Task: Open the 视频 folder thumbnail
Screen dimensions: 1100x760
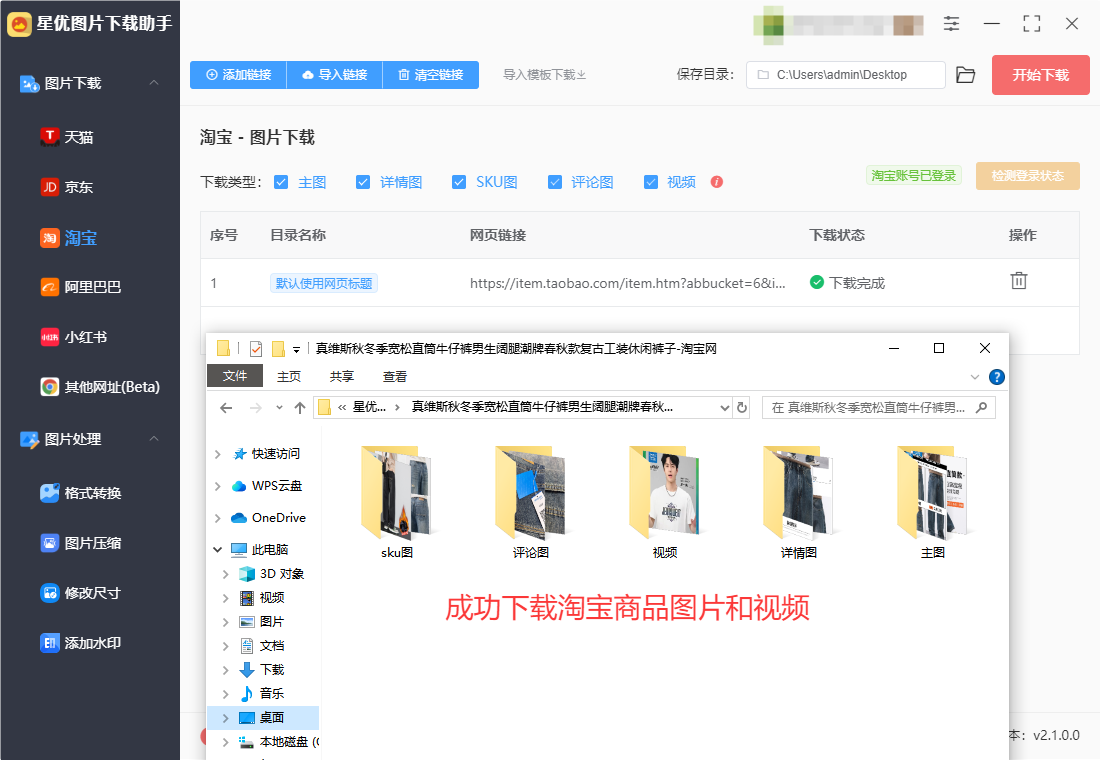Action: pyautogui.click(x=664, y=501)
